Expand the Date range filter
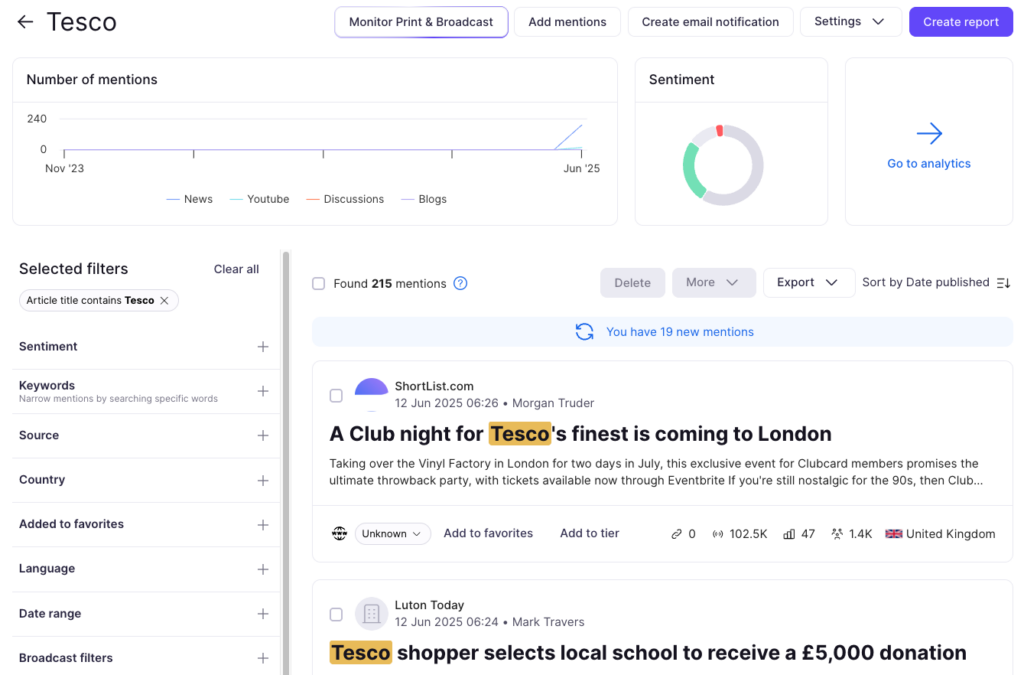The image size is (1024, 675). (263, 614)
